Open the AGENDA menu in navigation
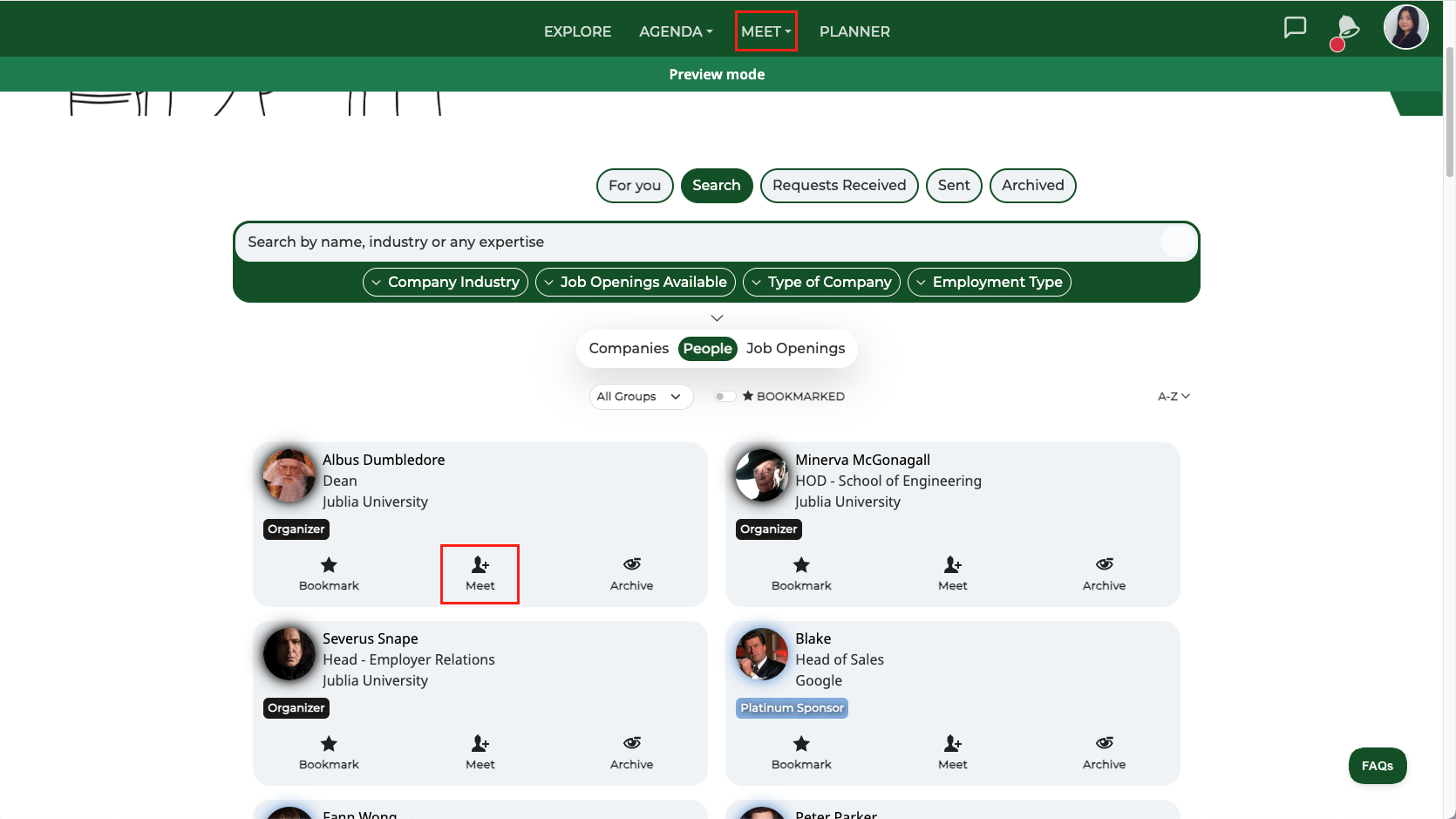1456x819 pixels. (676, 31)
